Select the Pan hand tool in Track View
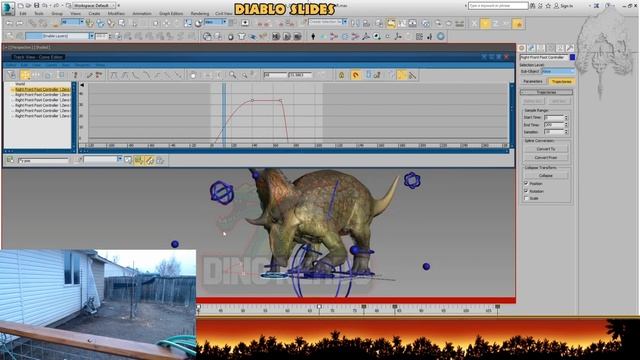640x360 pixels. point(193,75)
